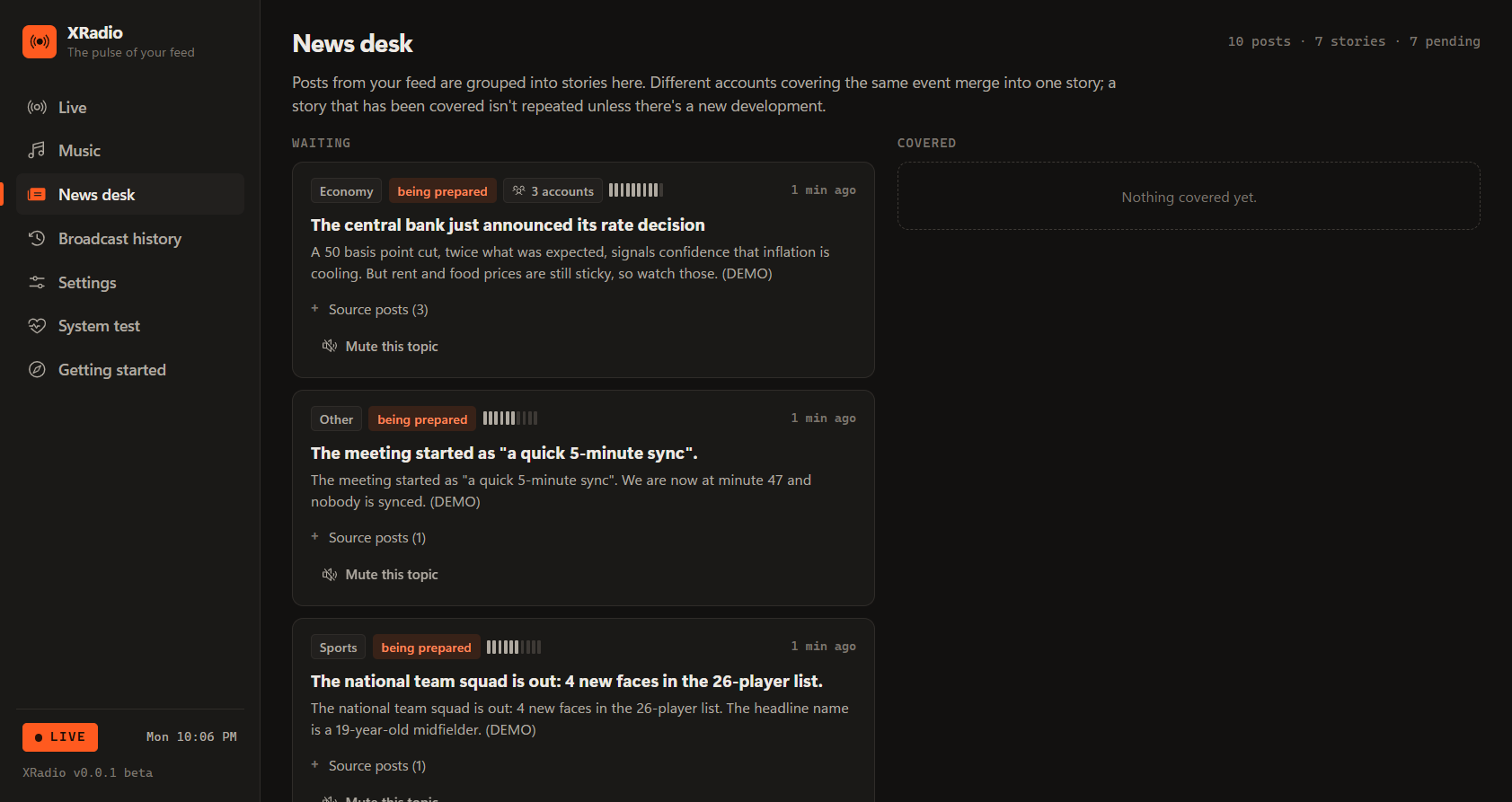
Task: Go to Broadcast history
Action: pyautogui.click(x=130, y=239)
